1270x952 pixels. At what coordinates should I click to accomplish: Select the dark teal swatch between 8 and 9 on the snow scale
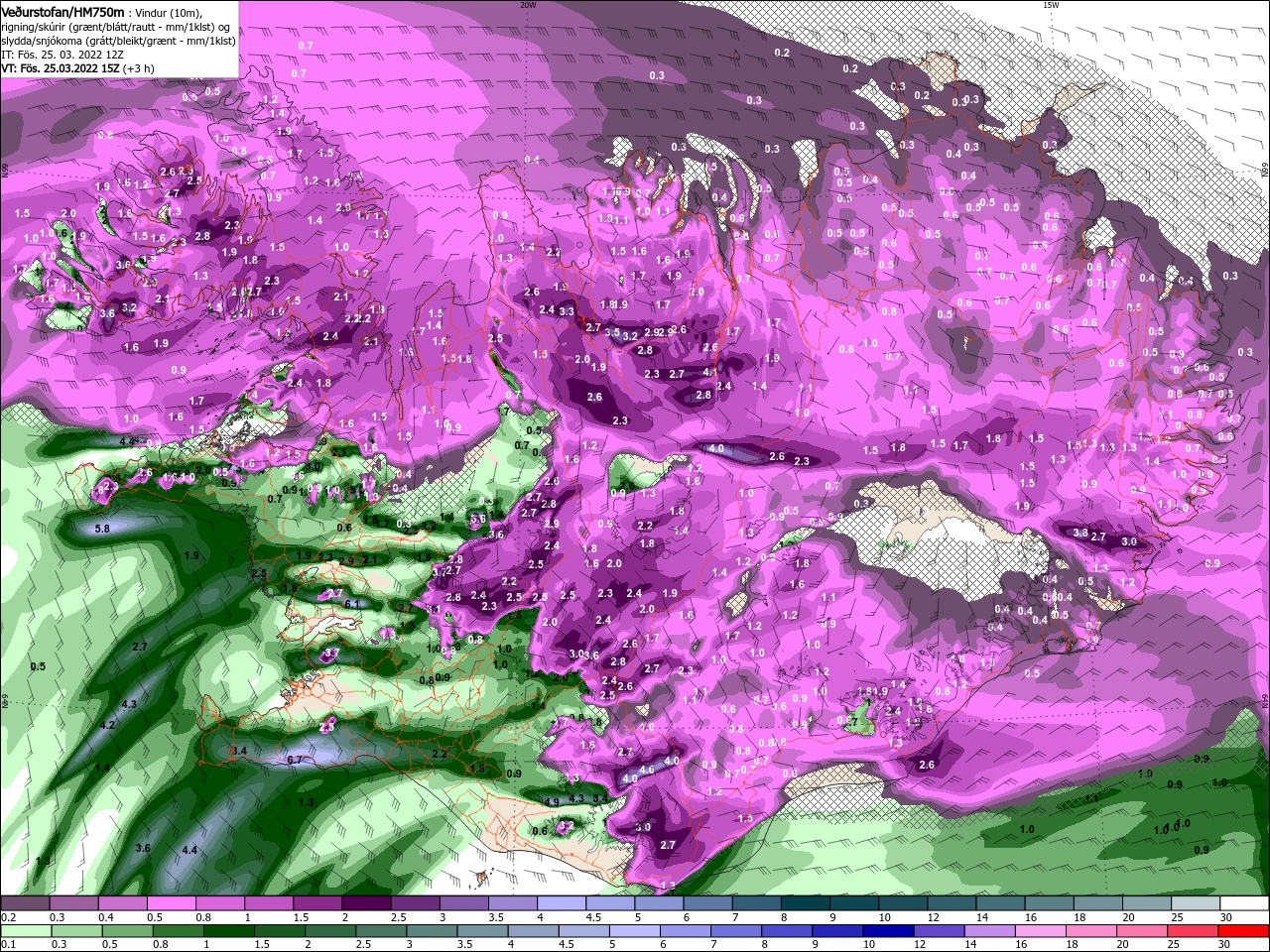(805, 903)
